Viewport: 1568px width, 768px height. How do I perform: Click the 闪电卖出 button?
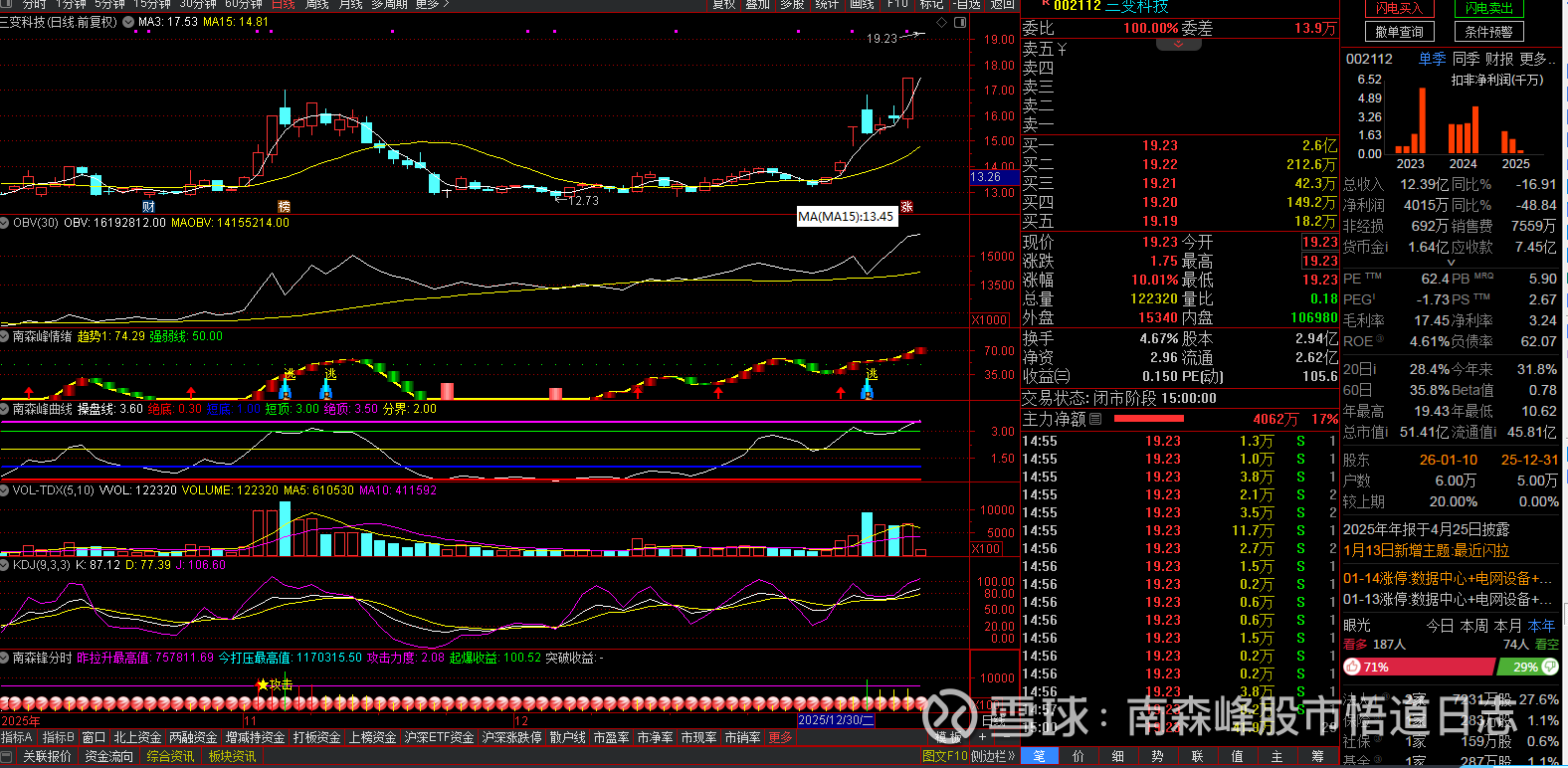(x=1488, y=8)
